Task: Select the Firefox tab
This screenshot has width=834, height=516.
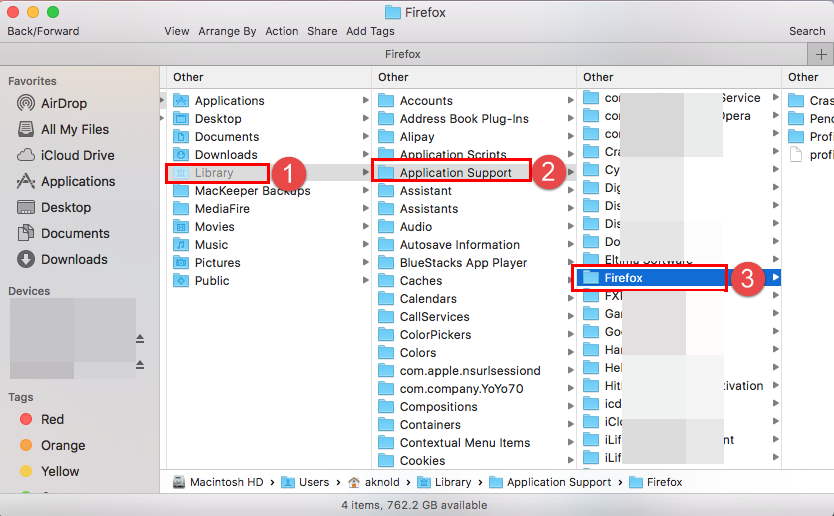Action: pyautogui.click(x=403, y=54)
